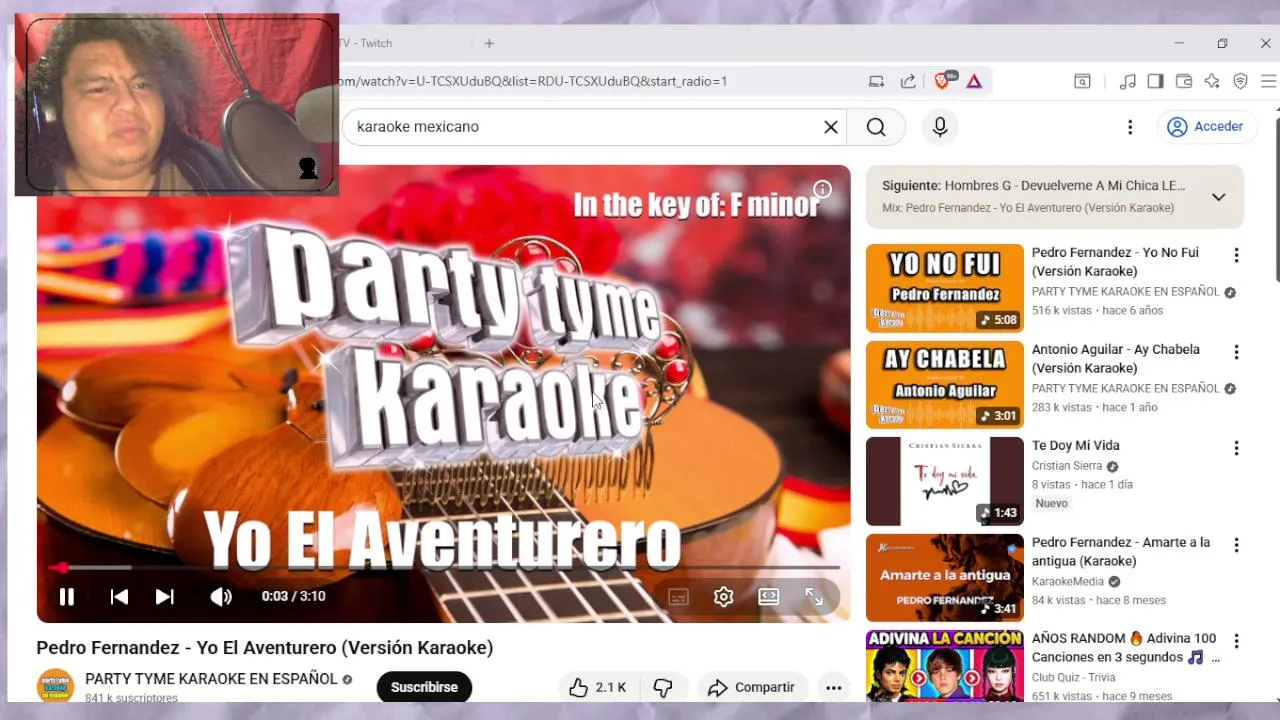Open the PARTY TYME KARAOKE EN ESPAÑOL channel link
1280x720 pixels.
(x=211, y=679)
